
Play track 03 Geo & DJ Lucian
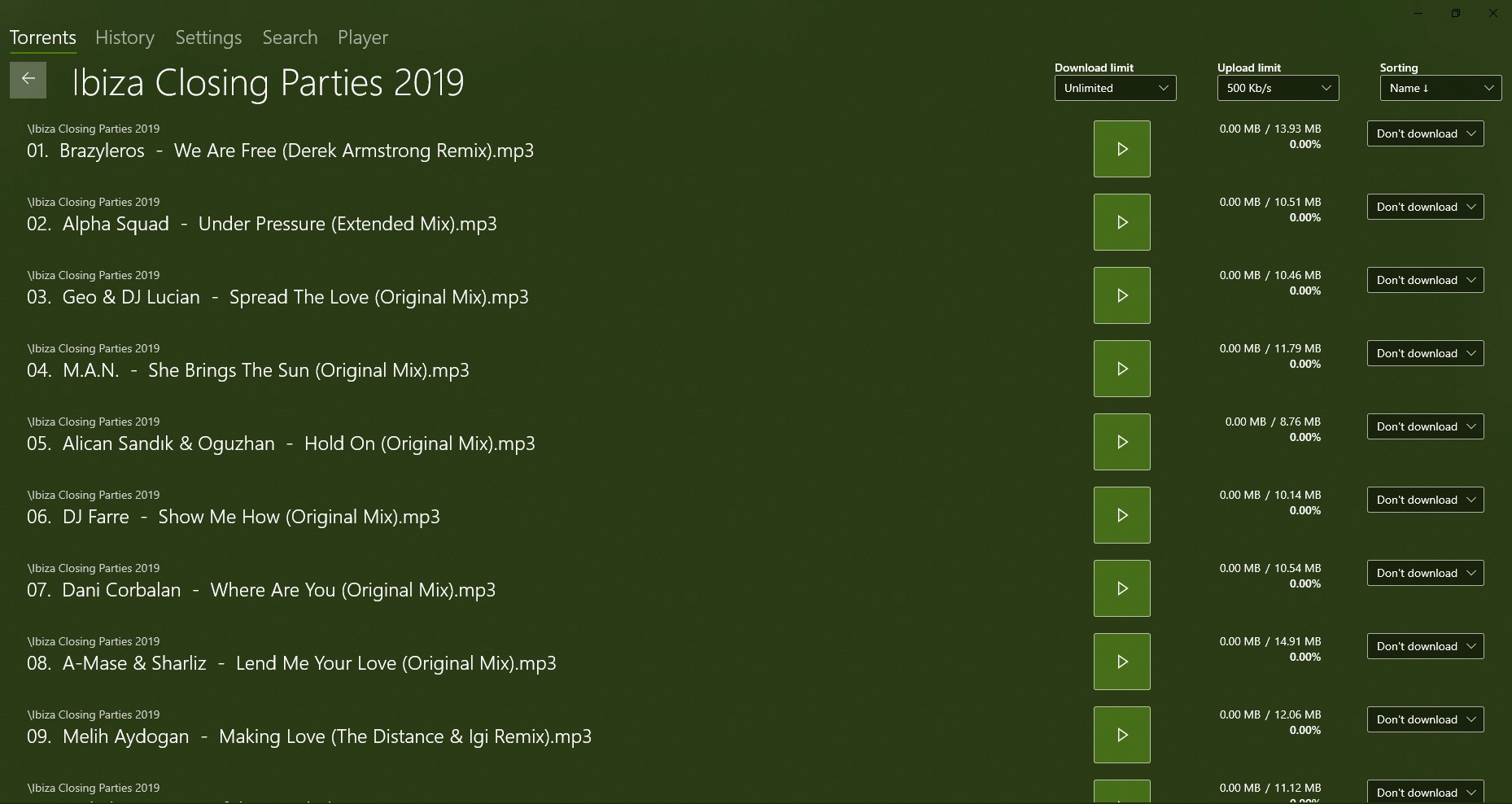pos(1121,295)
